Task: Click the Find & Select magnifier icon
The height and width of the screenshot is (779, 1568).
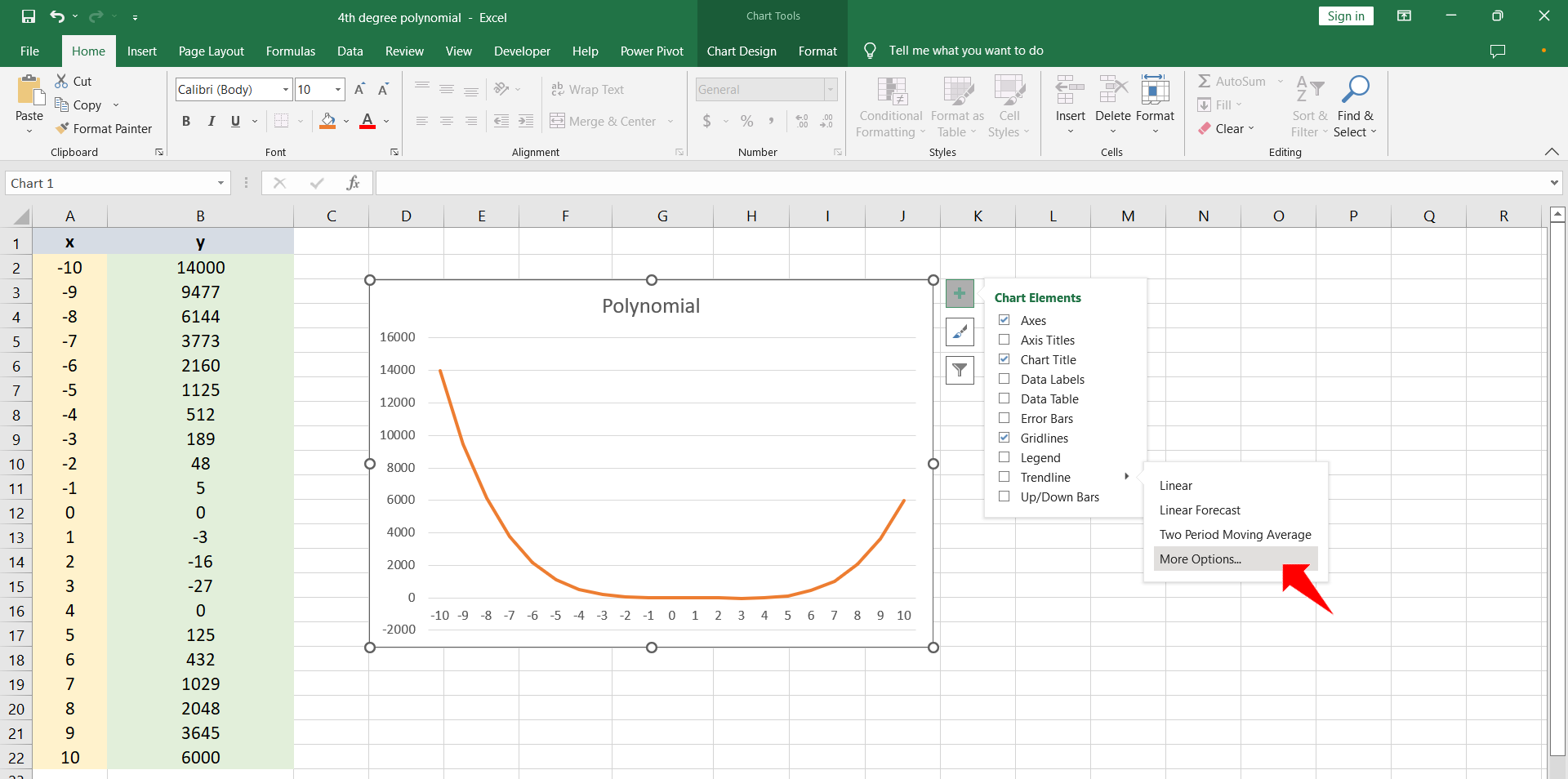Action: click(1356, 88)
